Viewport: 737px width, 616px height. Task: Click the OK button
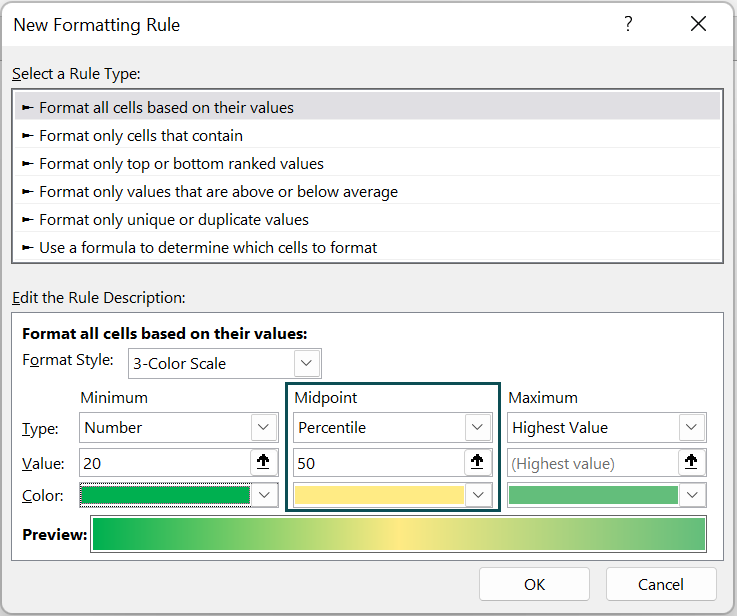534,584
